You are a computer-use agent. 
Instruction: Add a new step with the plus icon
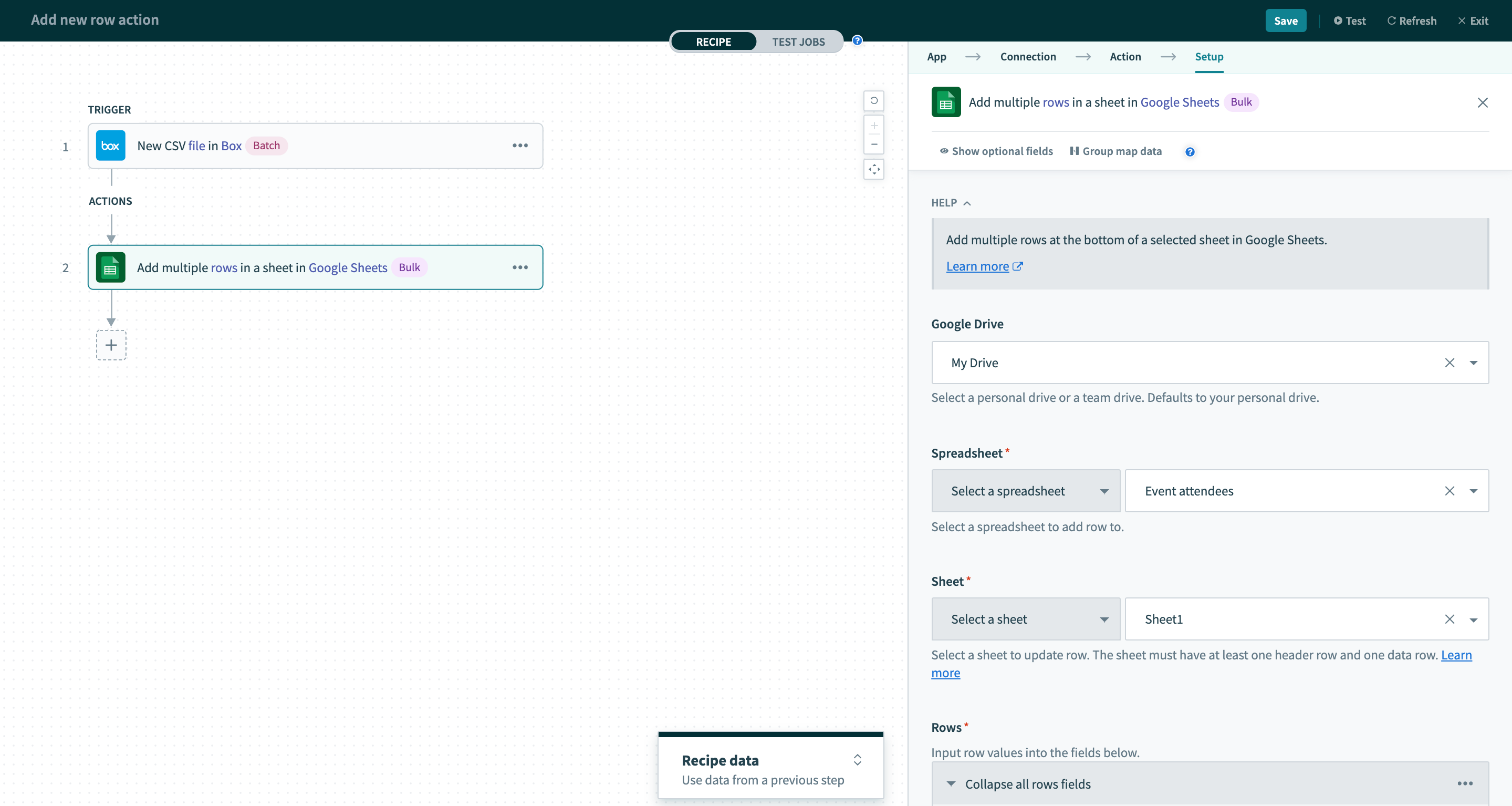tap(111, 345)
